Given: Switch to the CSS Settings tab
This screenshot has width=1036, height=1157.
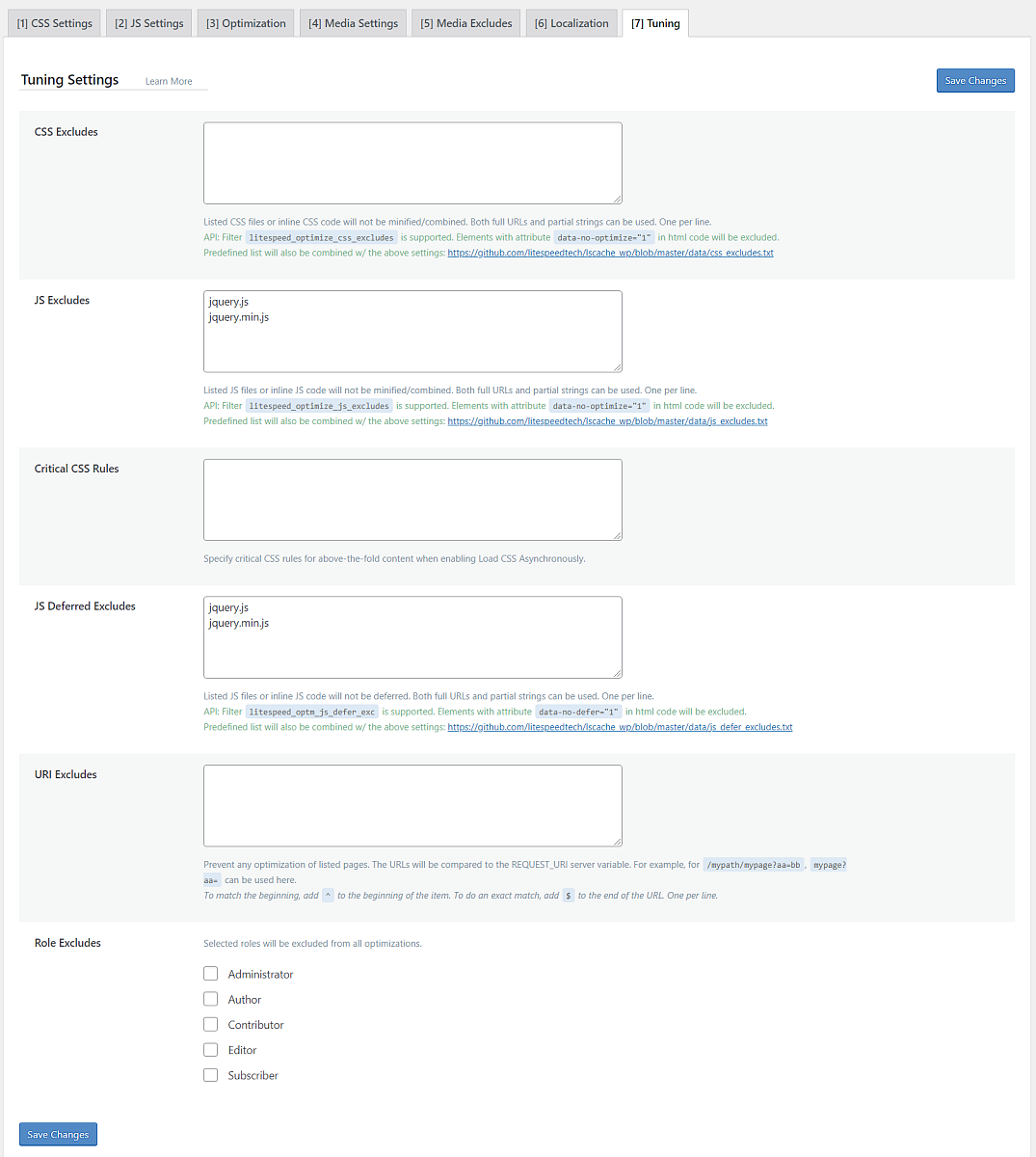Looking at the screenshot, I should coord(55,23).
